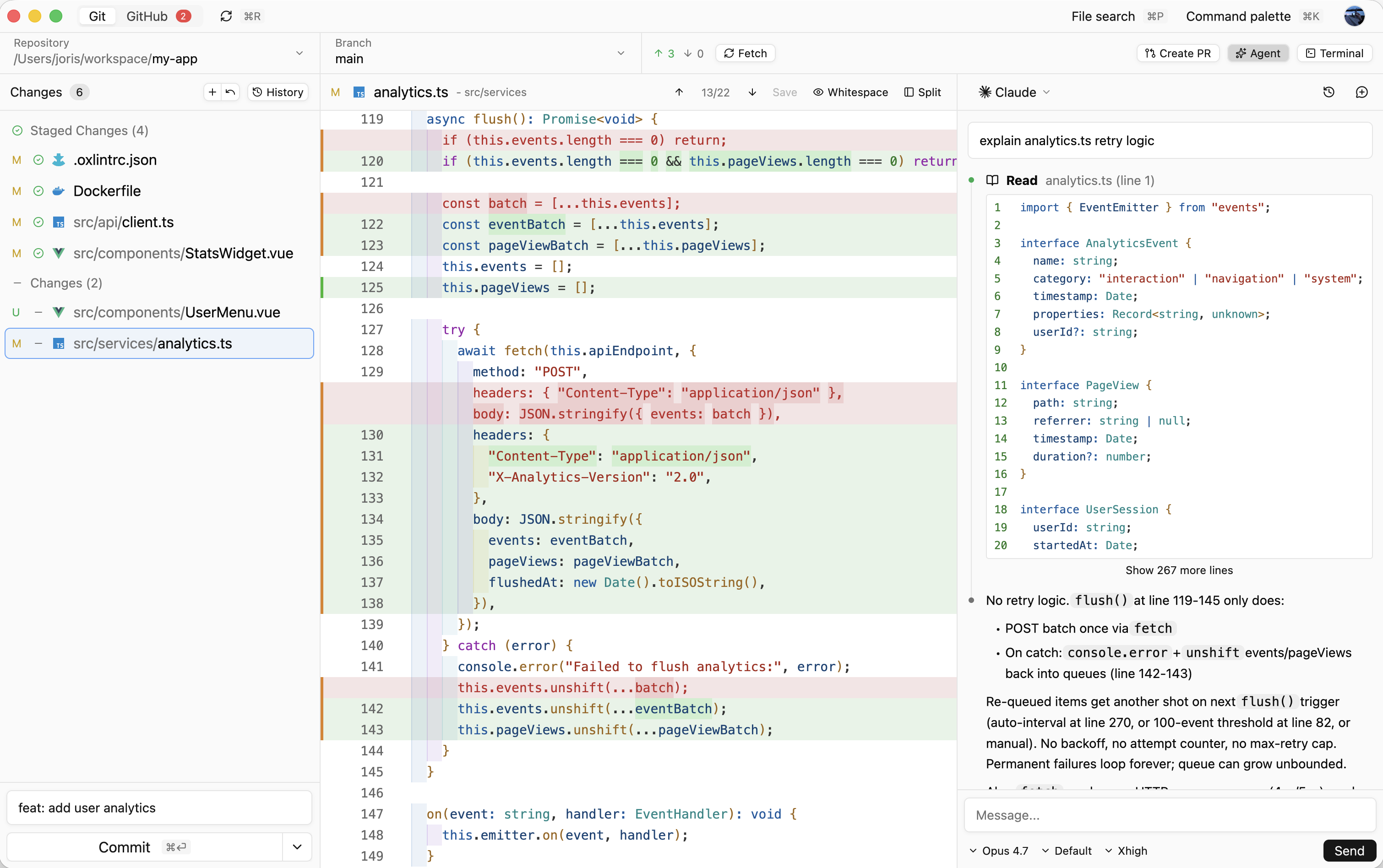Go to previous change with up arrow
The width and height of the screenshot is (1383, 868).
click(x=679, y=92)
